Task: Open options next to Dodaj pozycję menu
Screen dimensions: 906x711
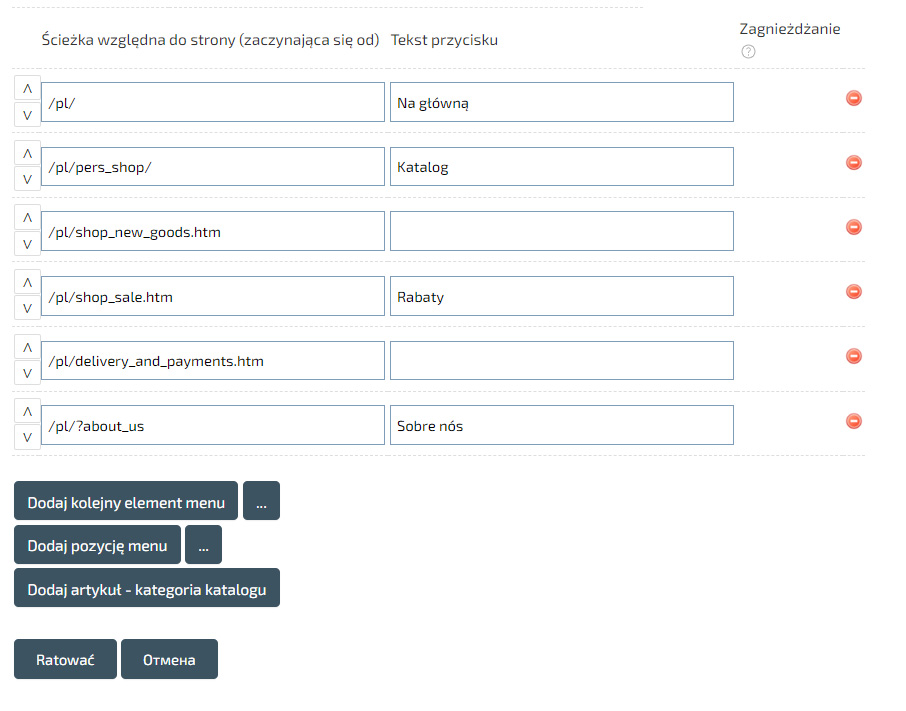Action: (203, 545)
